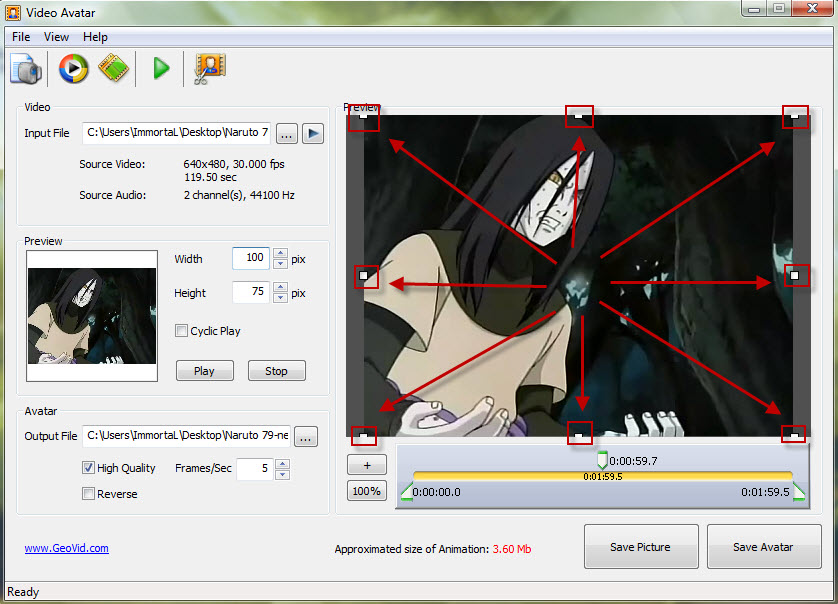838x604 pixels.
Task: Click the Save Avatar button
Action: pyautogui.click(x=764, y=546)
